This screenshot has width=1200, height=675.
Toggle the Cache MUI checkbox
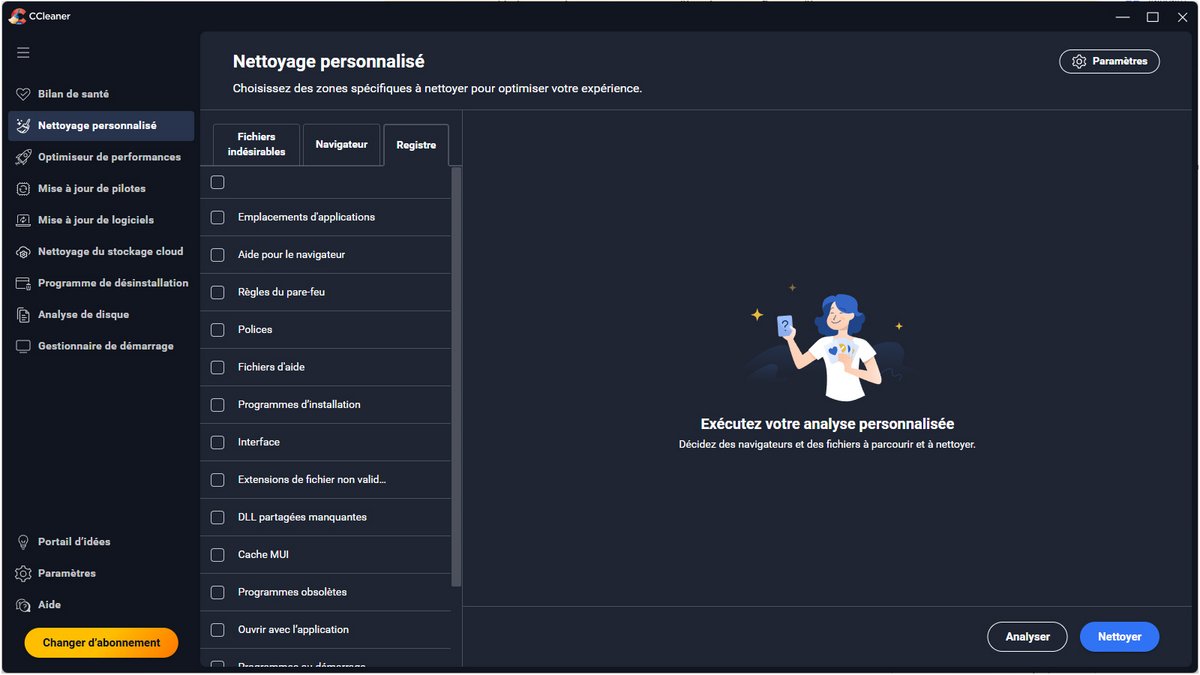(x=217, y=555)
